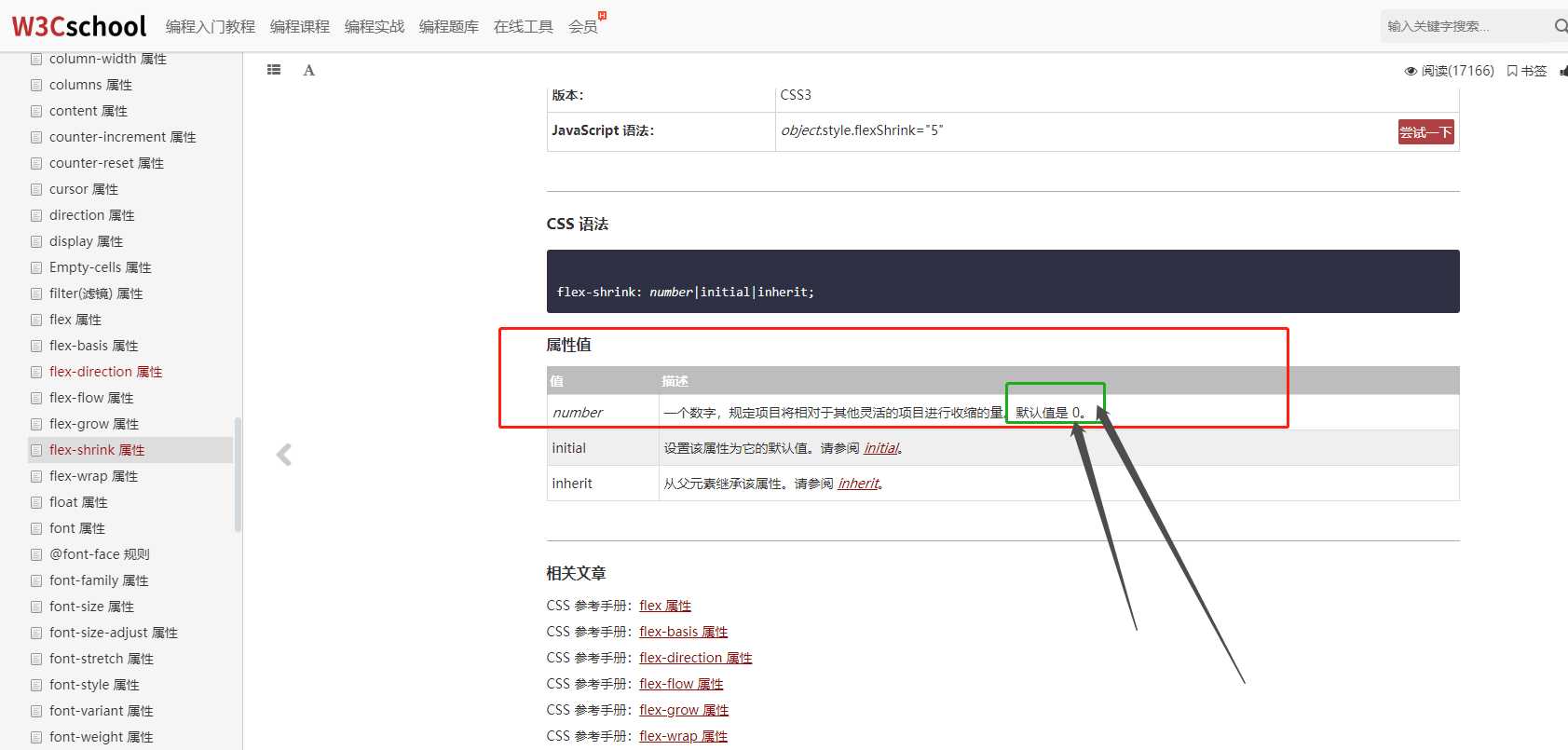This screenshot has width=1568, height=750.
Task: Select flex-grow 属性 in sidebar
Action: tap(94, 424)
